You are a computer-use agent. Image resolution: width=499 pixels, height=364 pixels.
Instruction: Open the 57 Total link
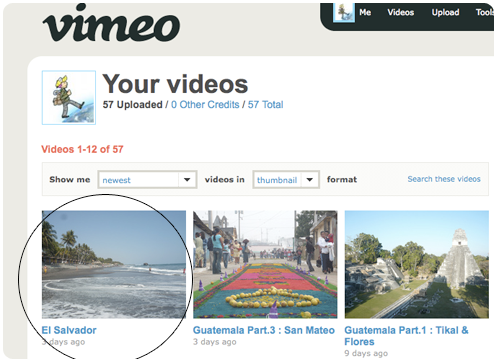tap(265, 105)
